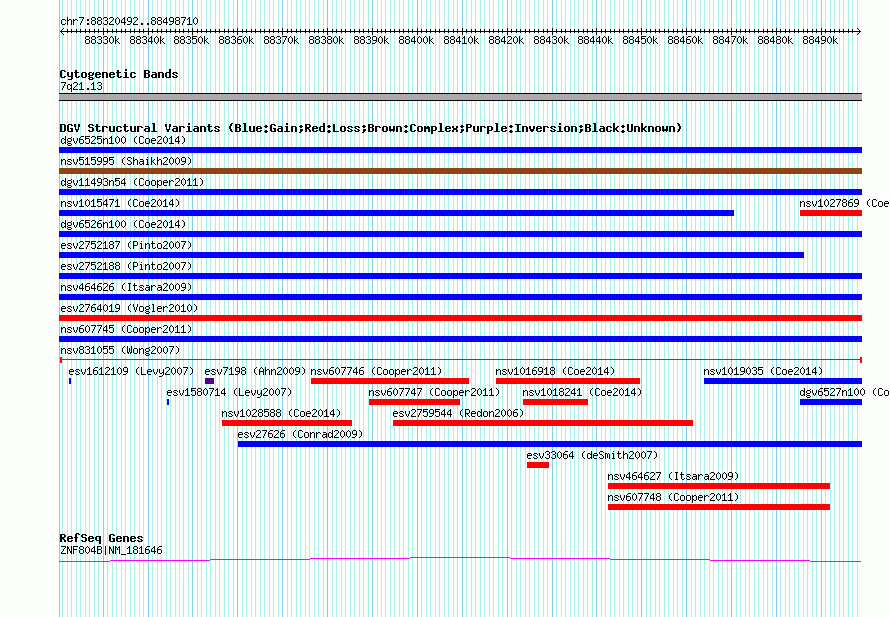Select the nsv1015471 (Coe2014) label
The image size is (890, 617).
[x=120, y=203]
